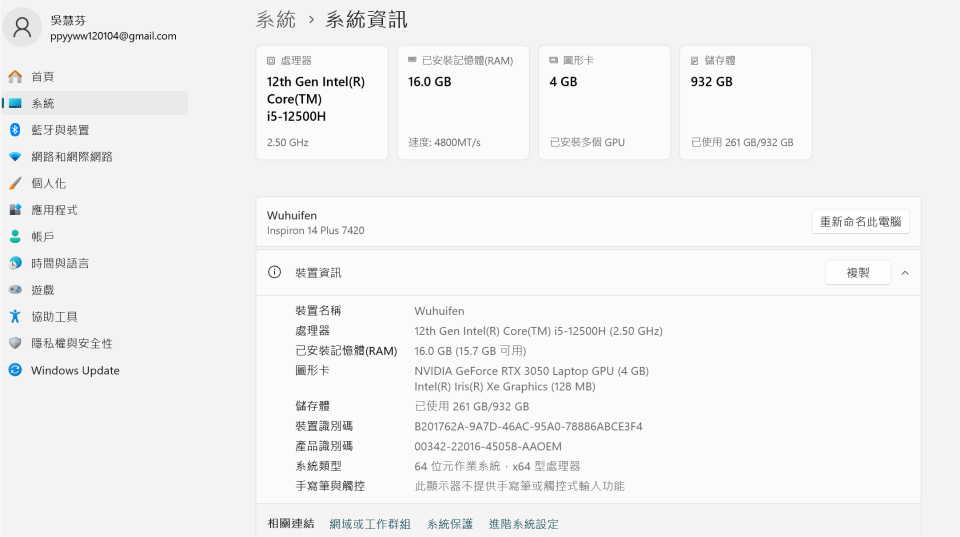Open 遊戲 settings page
Screen dimensions: 960x537
click(x=95, y=290)
